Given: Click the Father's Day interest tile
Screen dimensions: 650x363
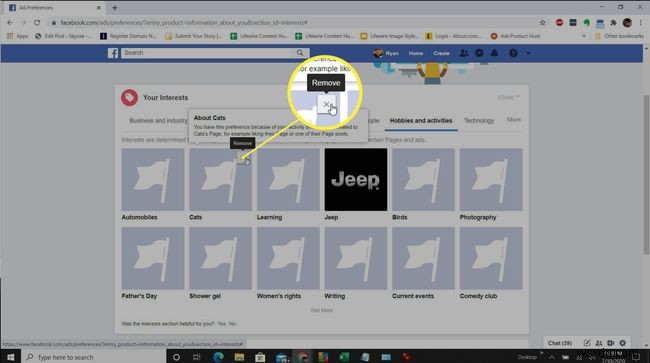Looking at the screenshot, I should pos(153,258).
